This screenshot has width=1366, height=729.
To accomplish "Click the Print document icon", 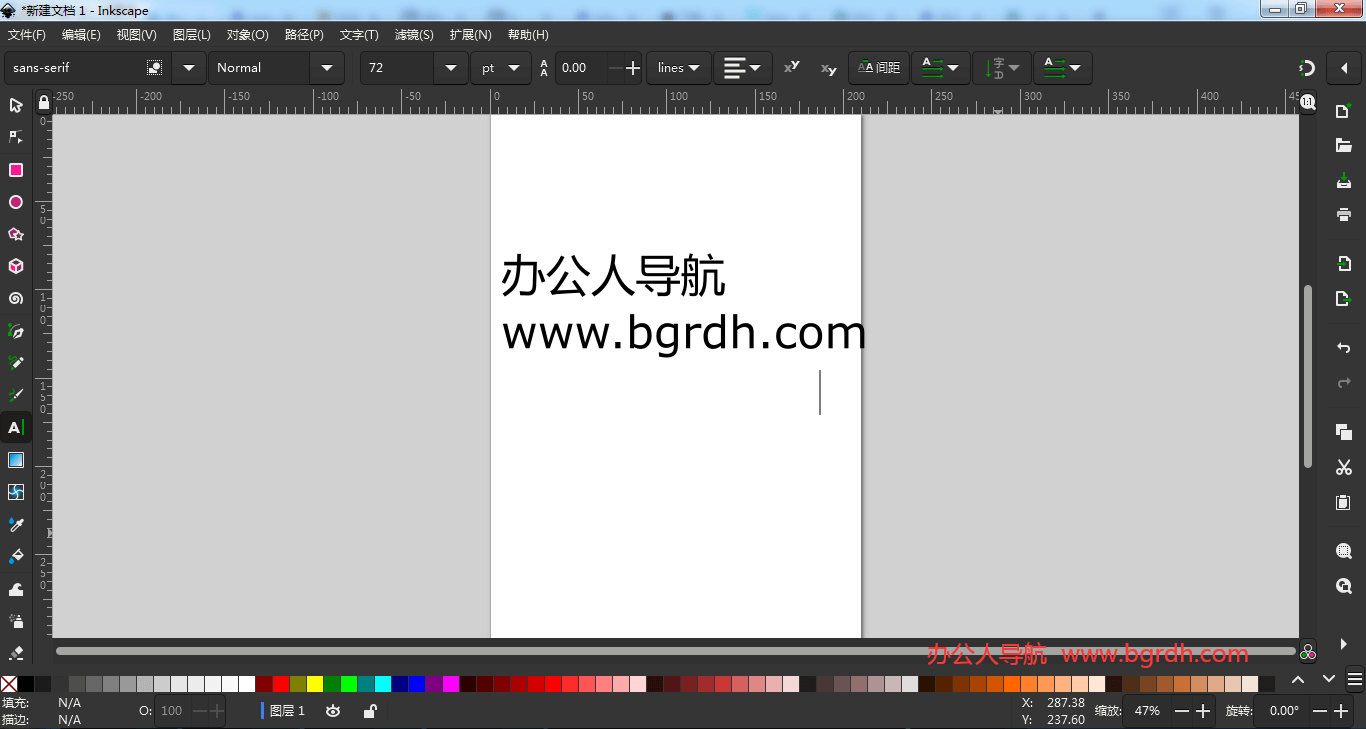I will (1344, 213).
